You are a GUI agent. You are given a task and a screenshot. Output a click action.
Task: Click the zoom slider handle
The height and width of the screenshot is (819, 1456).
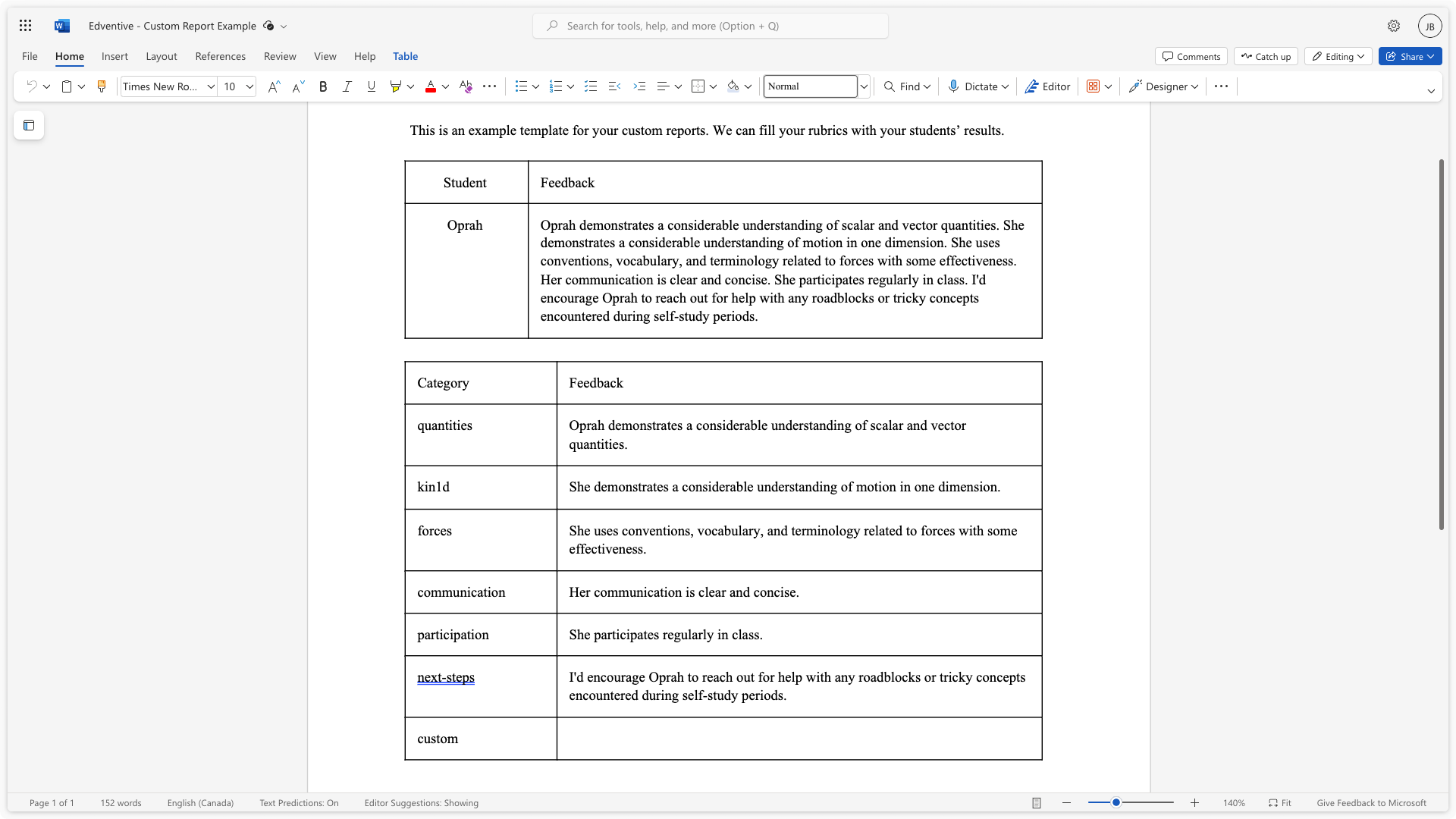(1116, 802)
